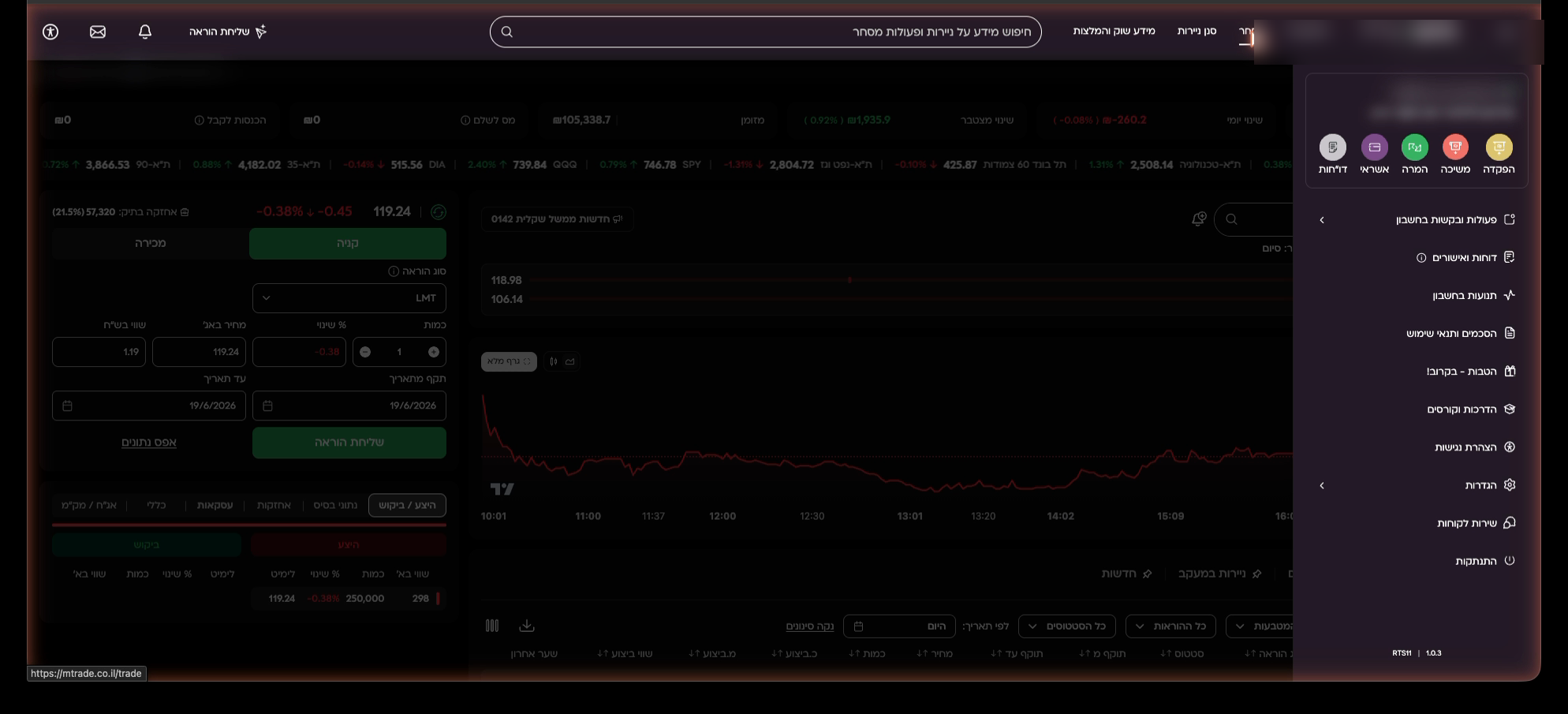This screenshot has height=714, width=1568.
Task: Download the orders table via download icon
Action: [x=527, y=626]
